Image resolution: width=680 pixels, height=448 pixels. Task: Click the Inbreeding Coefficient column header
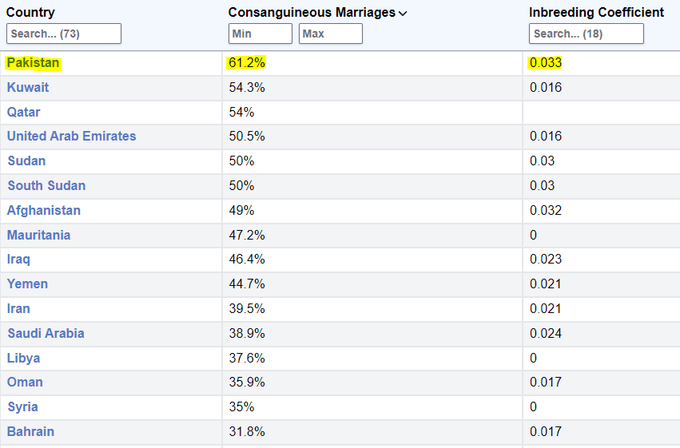point(598,12)
